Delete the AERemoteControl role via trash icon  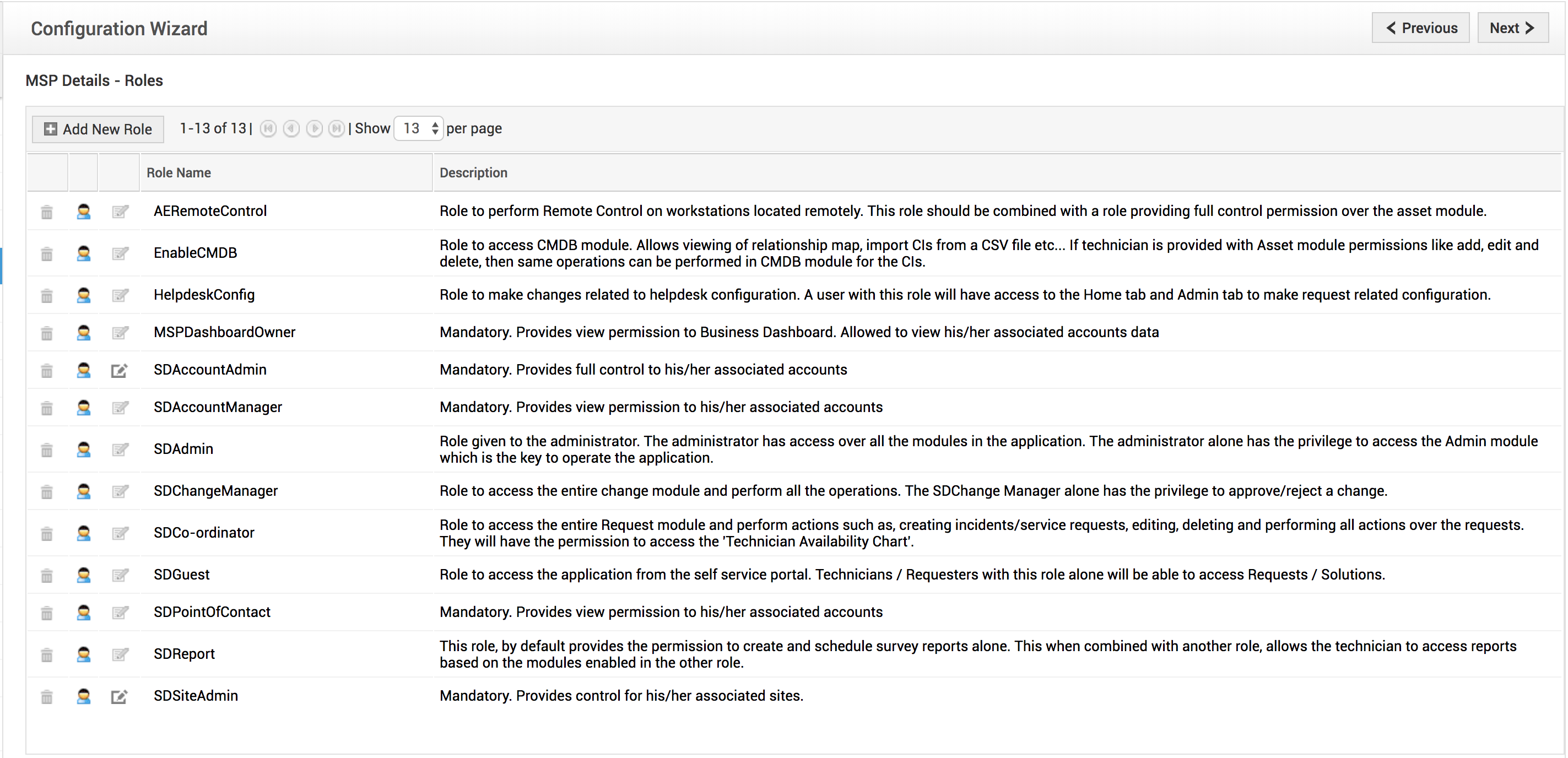(x=47, y=212)
